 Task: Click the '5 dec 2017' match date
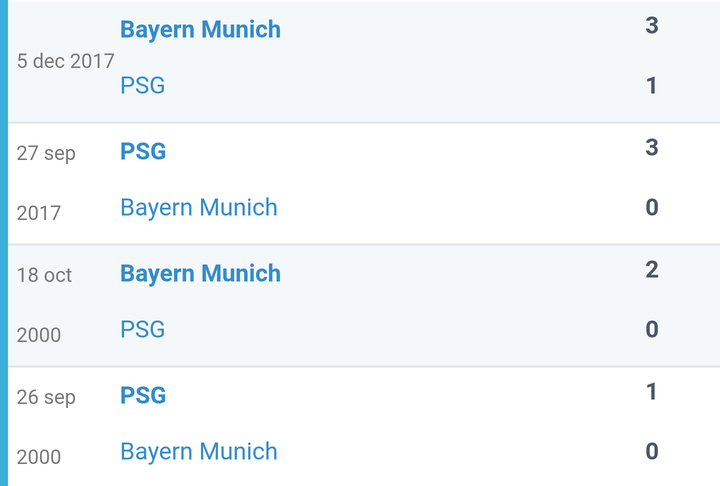[65, 60]
